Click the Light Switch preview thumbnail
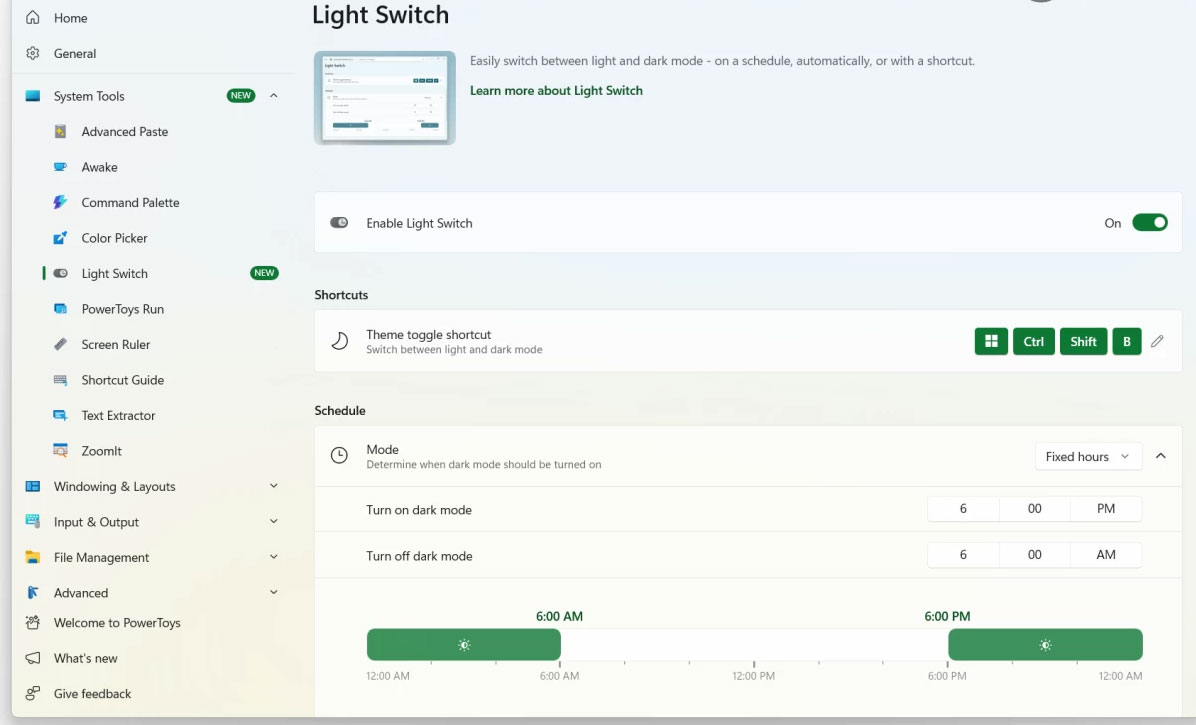 [384, 98]
